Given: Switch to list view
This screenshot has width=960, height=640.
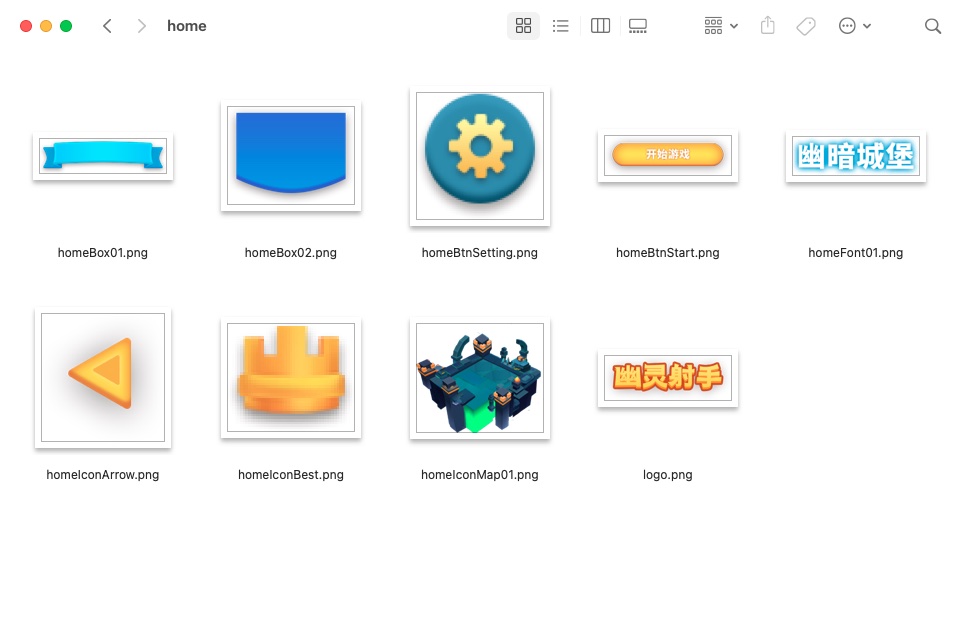Looking at the screenshot, I should (x=561, y=26).
